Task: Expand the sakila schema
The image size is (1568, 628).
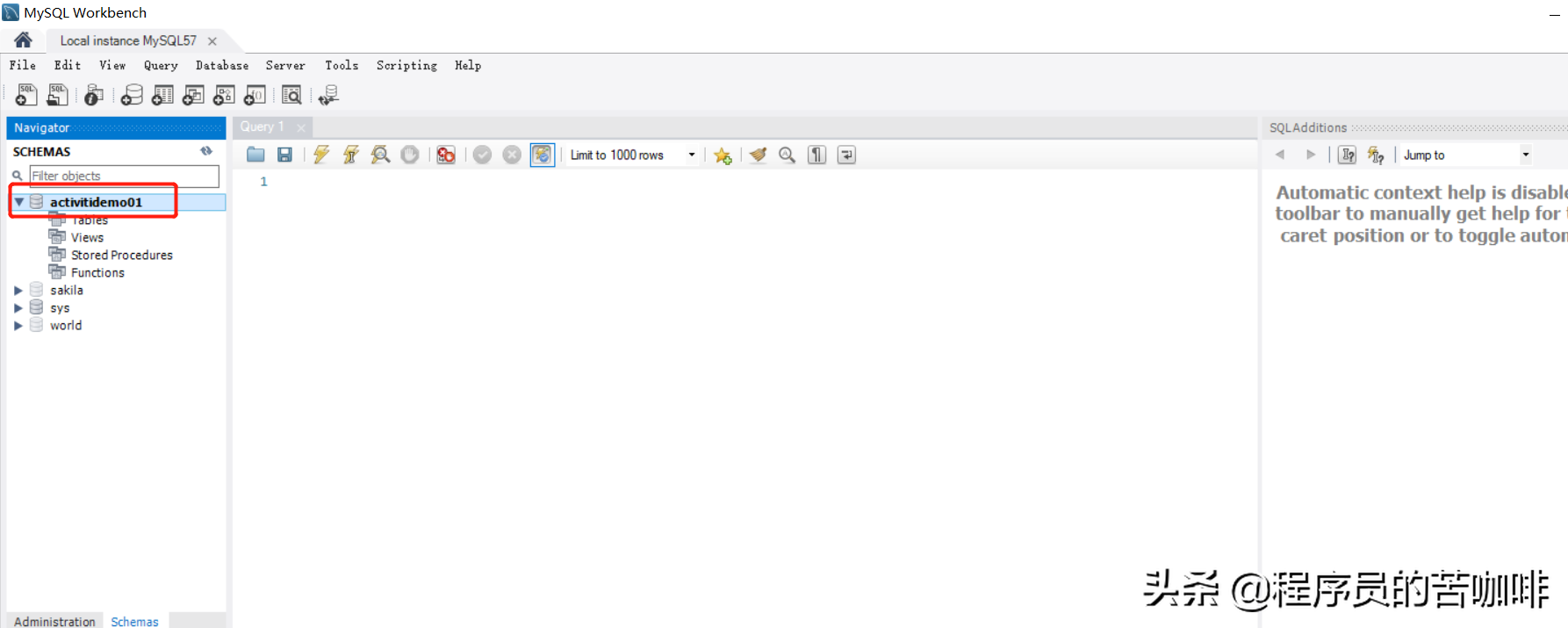Action: (x=18, y=290)
